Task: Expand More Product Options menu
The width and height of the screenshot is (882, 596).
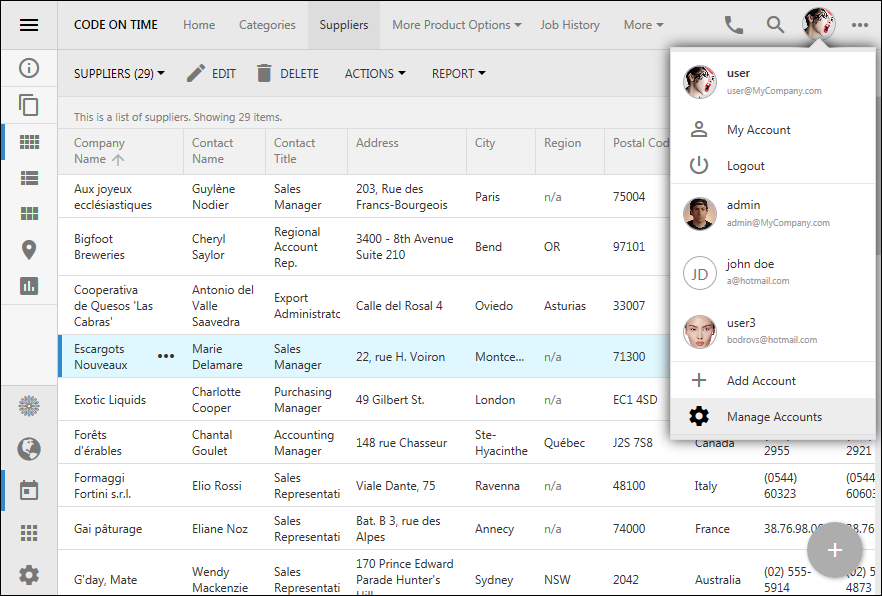Action: point(457,25)
